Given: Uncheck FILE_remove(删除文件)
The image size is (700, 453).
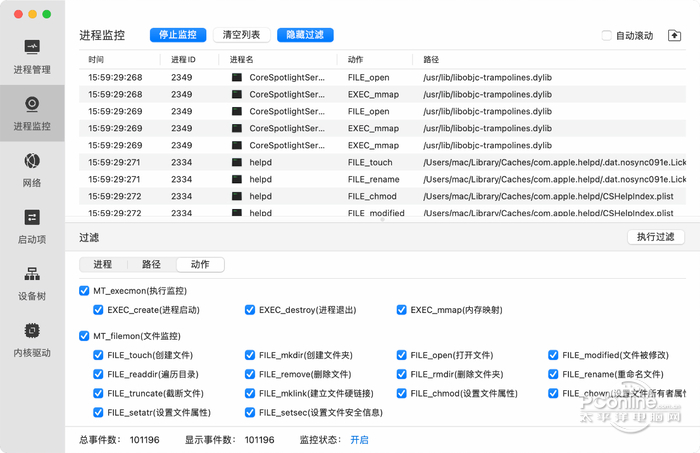Looking at the screenshot, I should point(250,374).
